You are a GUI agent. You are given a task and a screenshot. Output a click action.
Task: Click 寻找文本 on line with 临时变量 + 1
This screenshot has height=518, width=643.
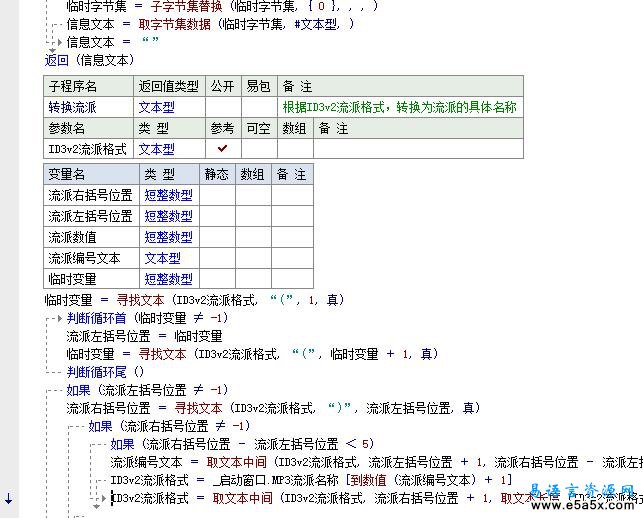coord(163,354)
